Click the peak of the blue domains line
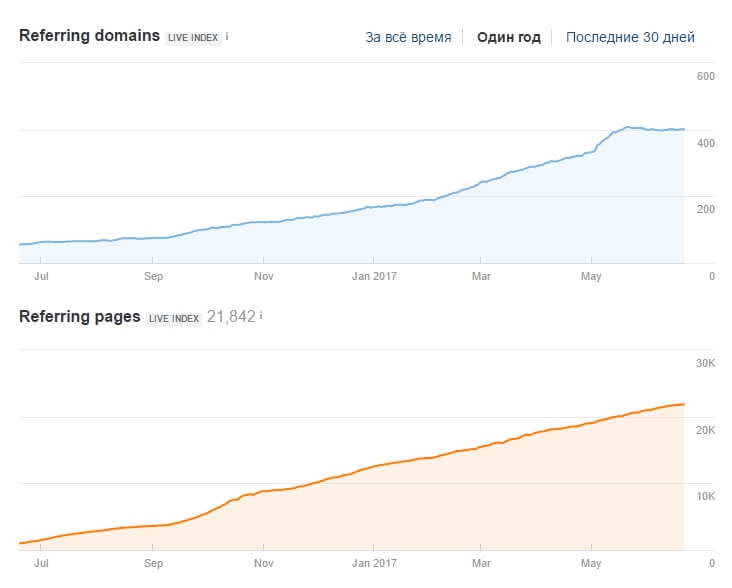This screenshot has height=588, width=732. pos(627,127)
